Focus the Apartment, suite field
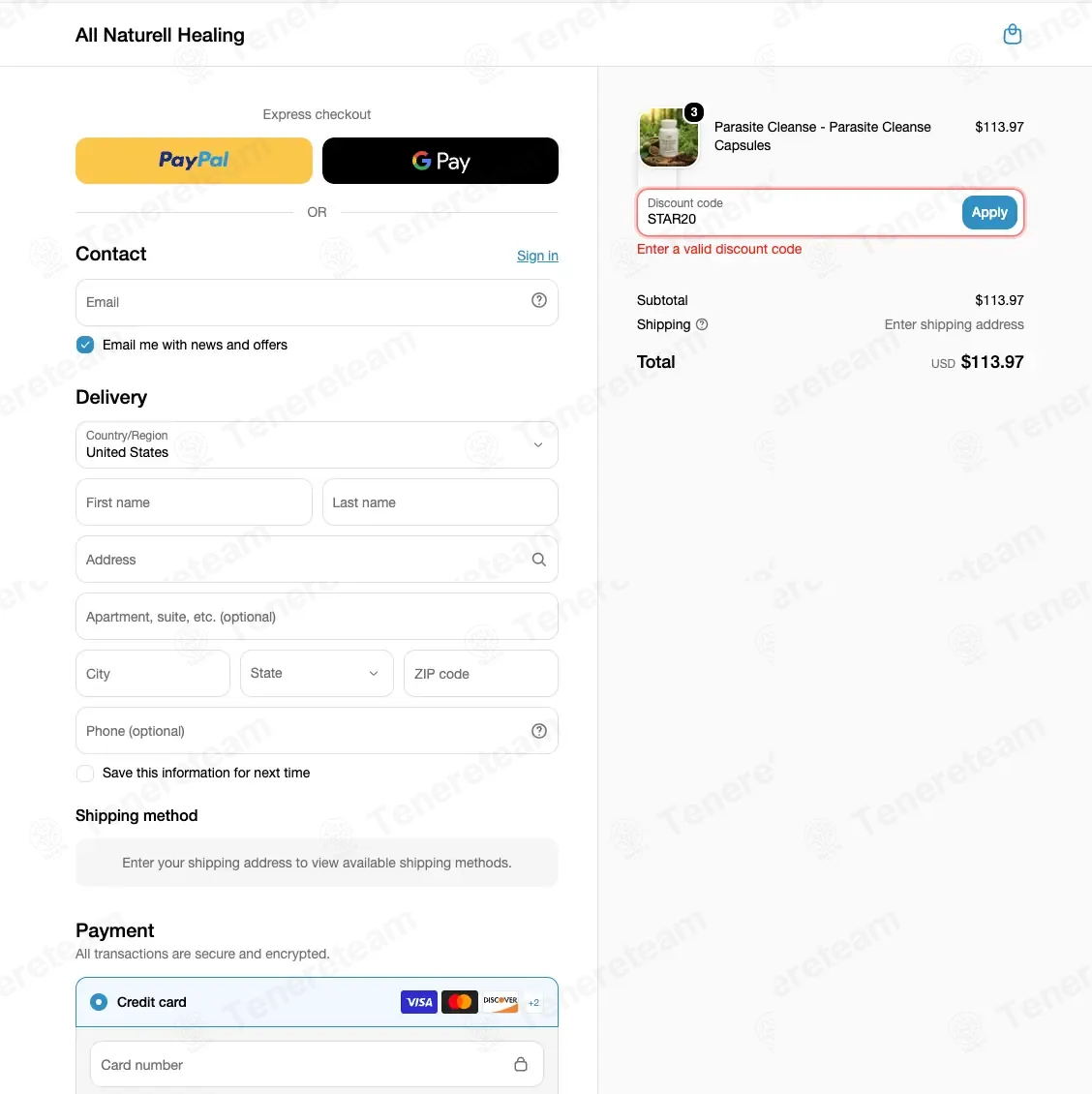 tap(317, 617)
